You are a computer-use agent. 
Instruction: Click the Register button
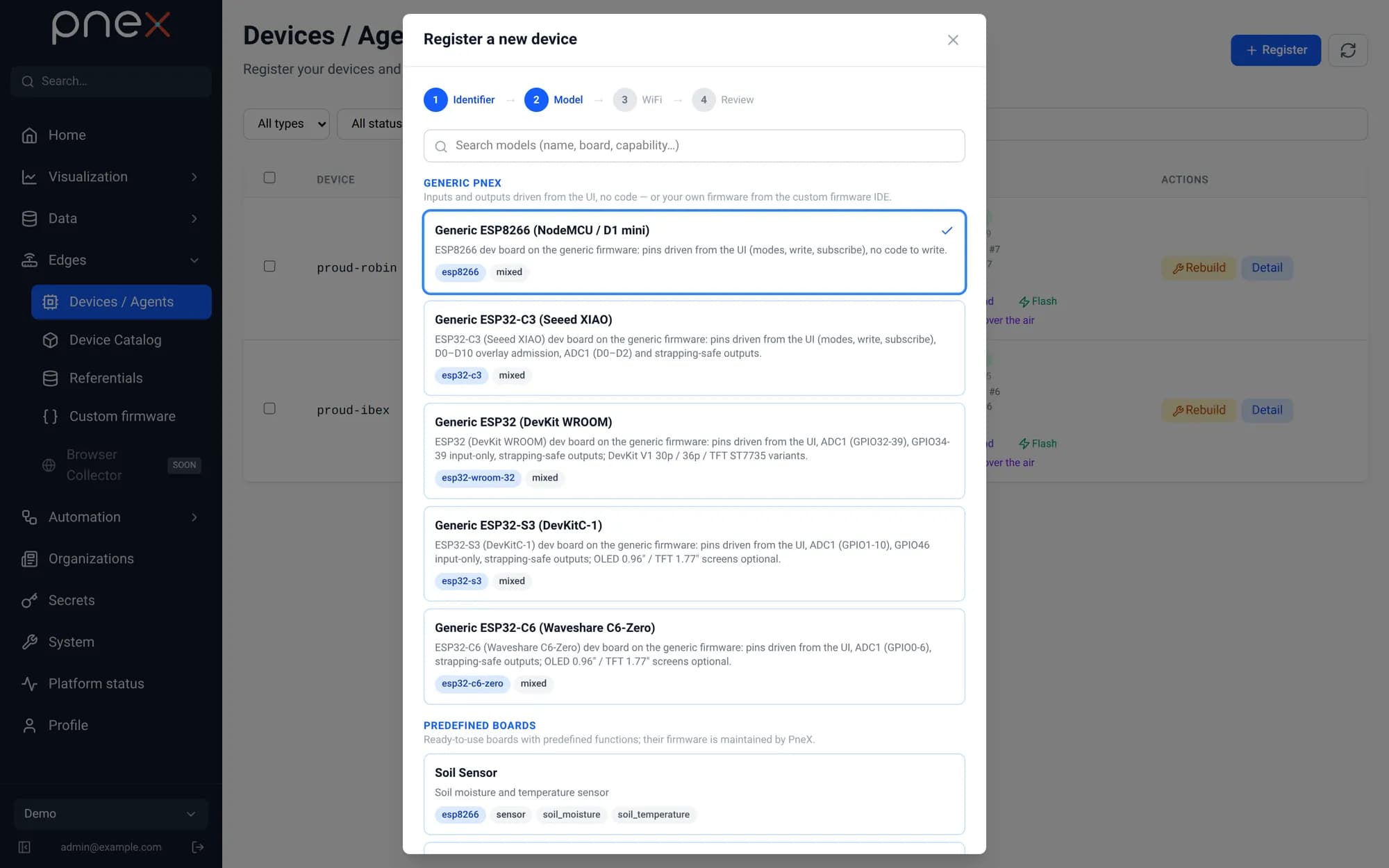[x=1276, y=50]
